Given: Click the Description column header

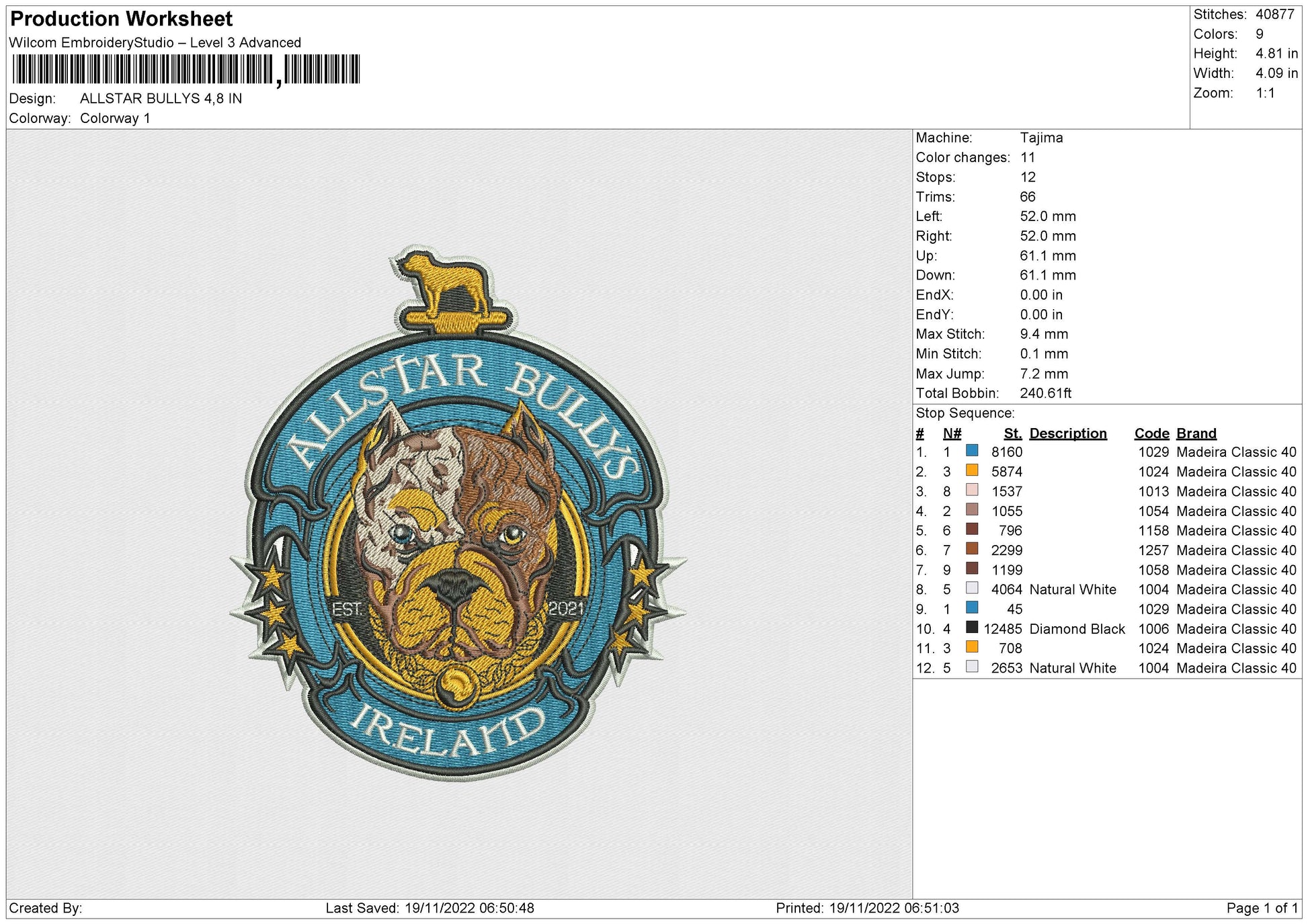Looking at the screenshot, I should click(1067, 433).
